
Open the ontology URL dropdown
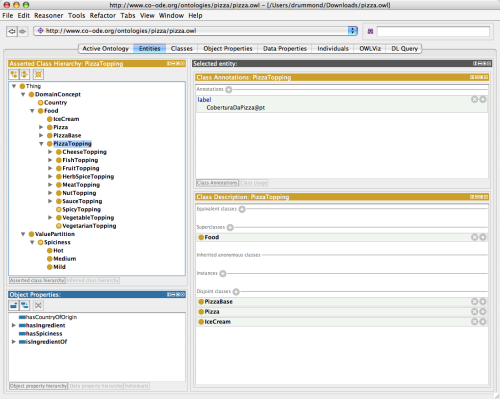(x=352, y=31)
